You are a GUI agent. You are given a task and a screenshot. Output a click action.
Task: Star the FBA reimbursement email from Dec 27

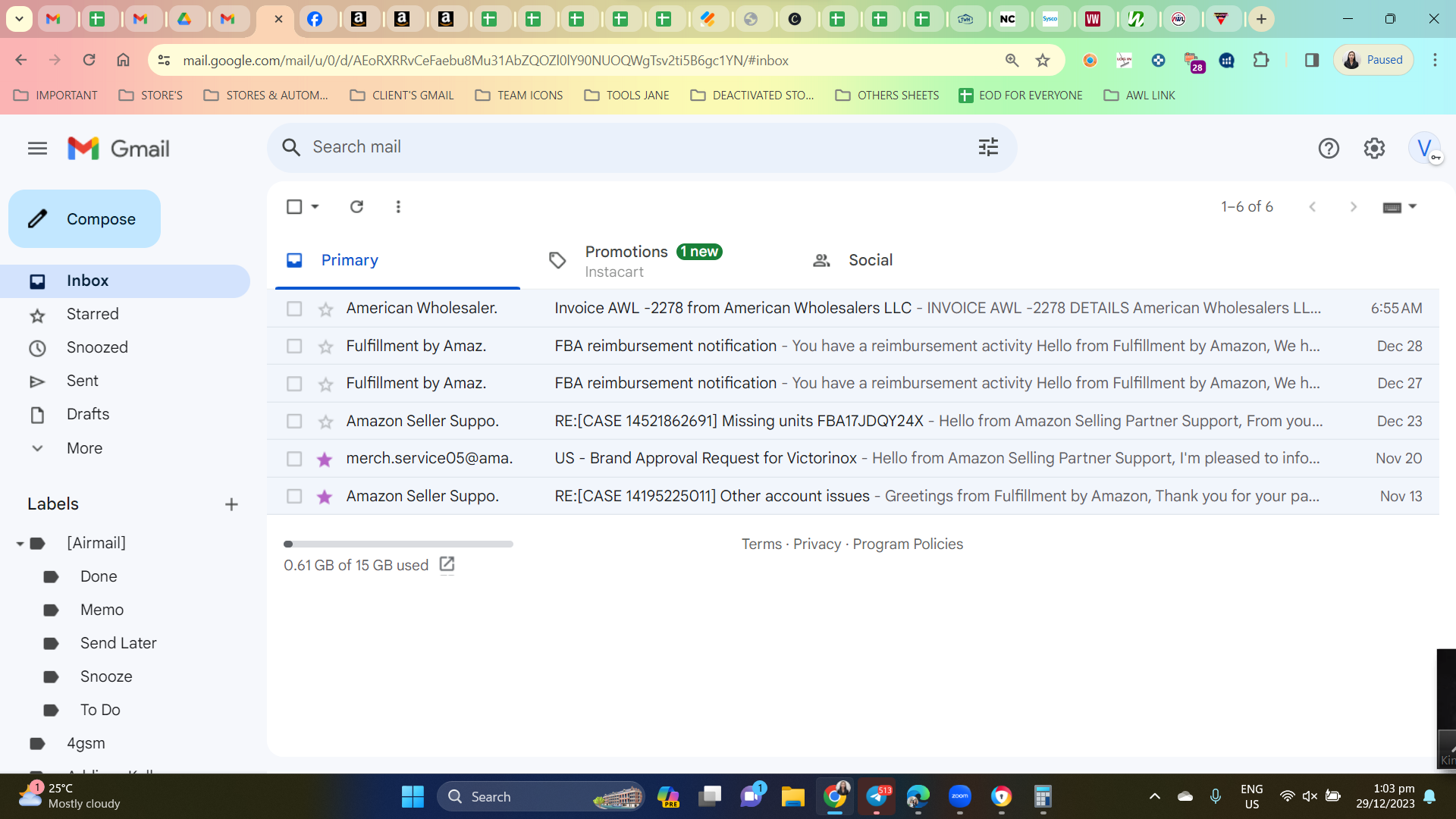point(325,384)
